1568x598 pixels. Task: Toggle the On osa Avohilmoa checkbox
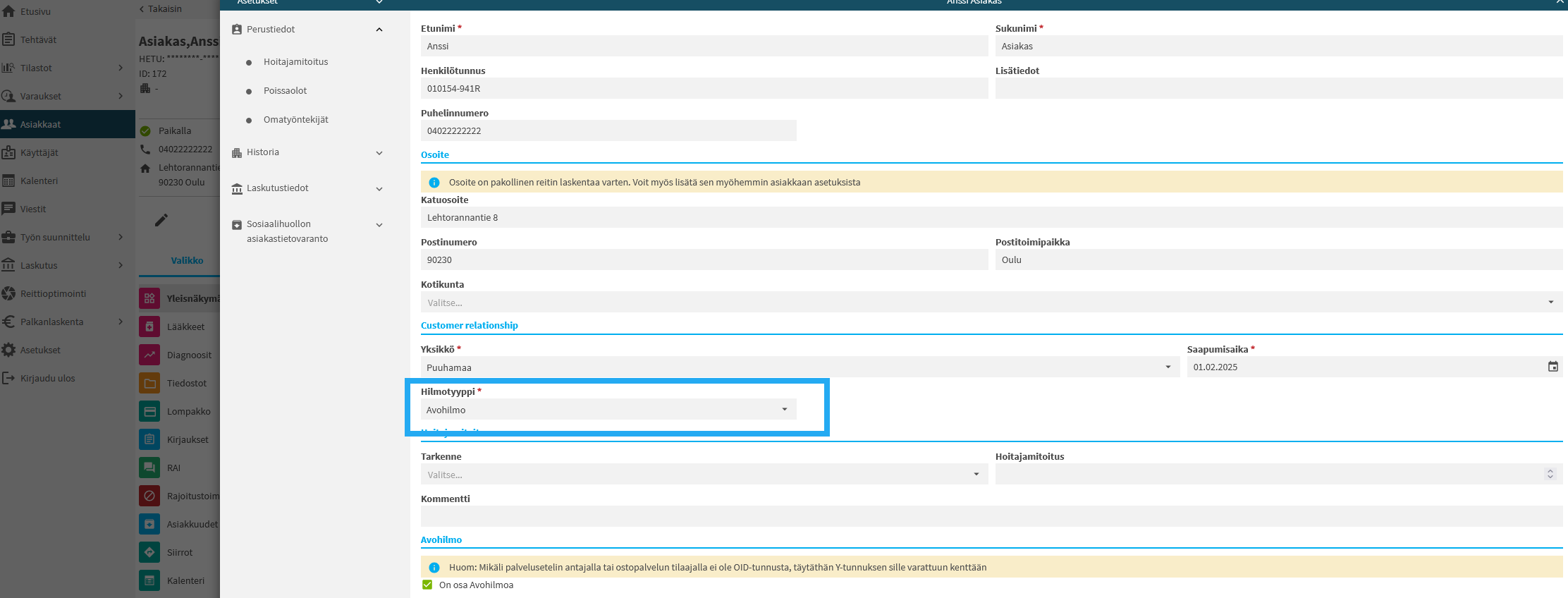427,585
